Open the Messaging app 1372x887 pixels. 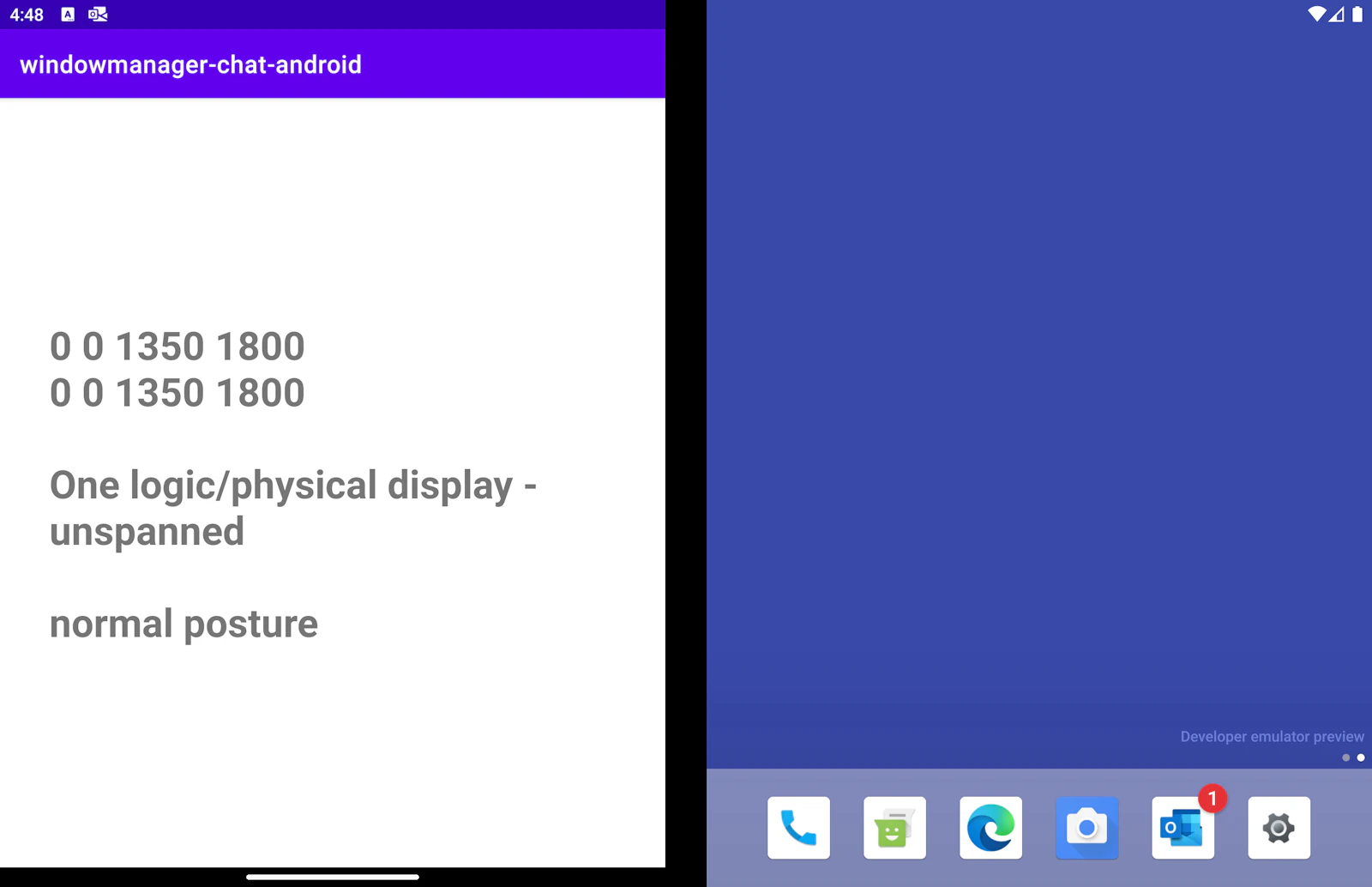894,828
